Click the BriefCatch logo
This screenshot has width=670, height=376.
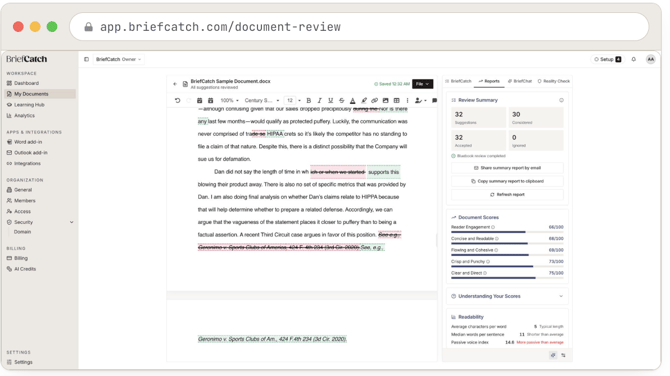(x=26, y=59)
